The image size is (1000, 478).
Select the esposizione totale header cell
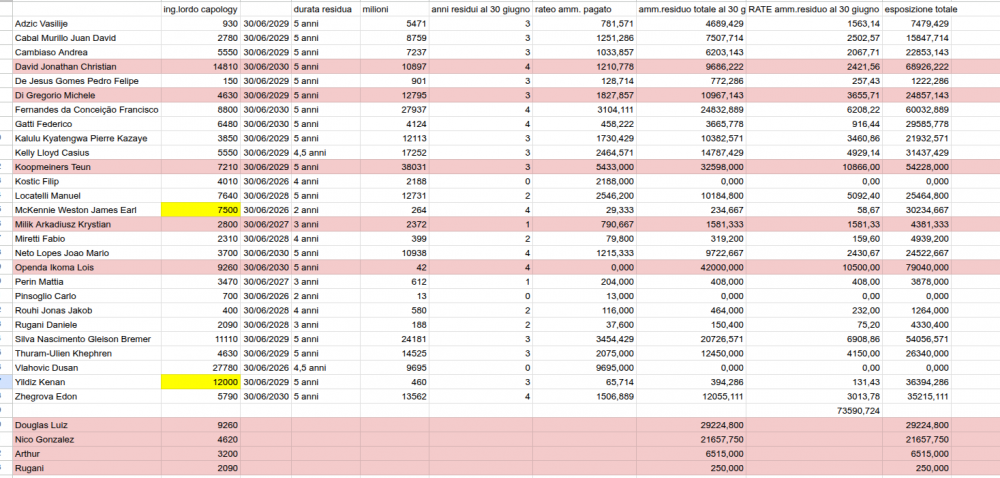click(917, 10)
